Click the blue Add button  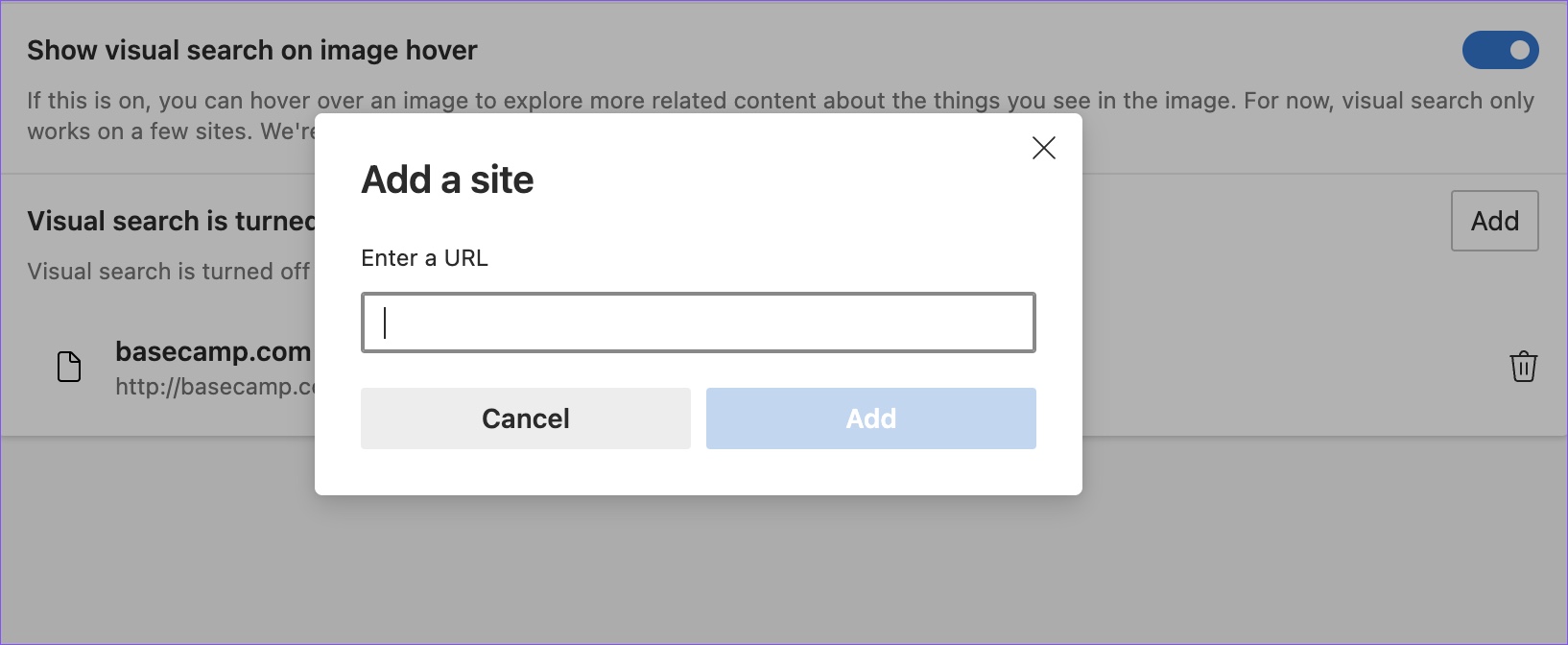click(x=869, y=418)
